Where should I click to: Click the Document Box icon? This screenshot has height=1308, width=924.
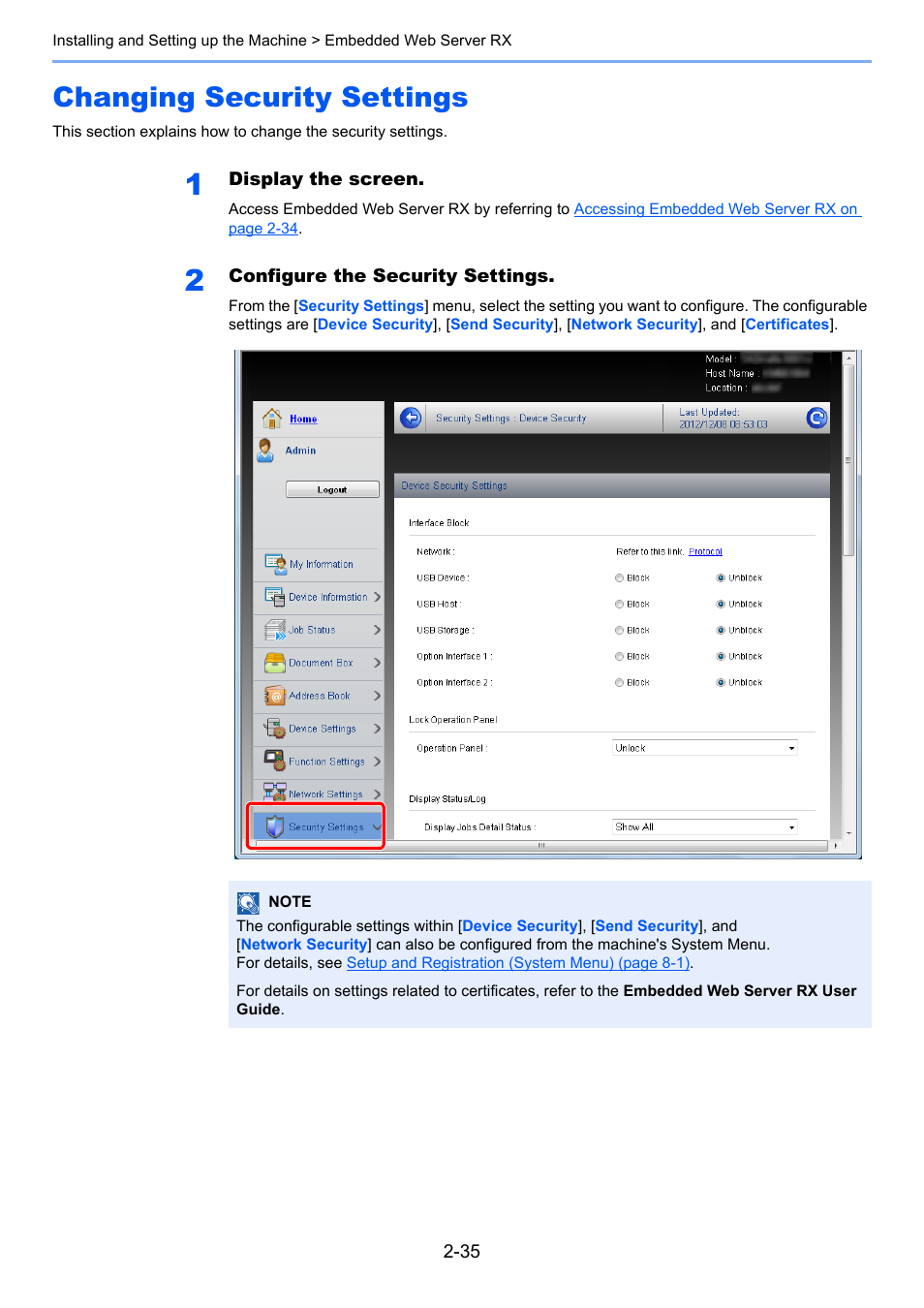pyautogui.click(x=275, y=662)
